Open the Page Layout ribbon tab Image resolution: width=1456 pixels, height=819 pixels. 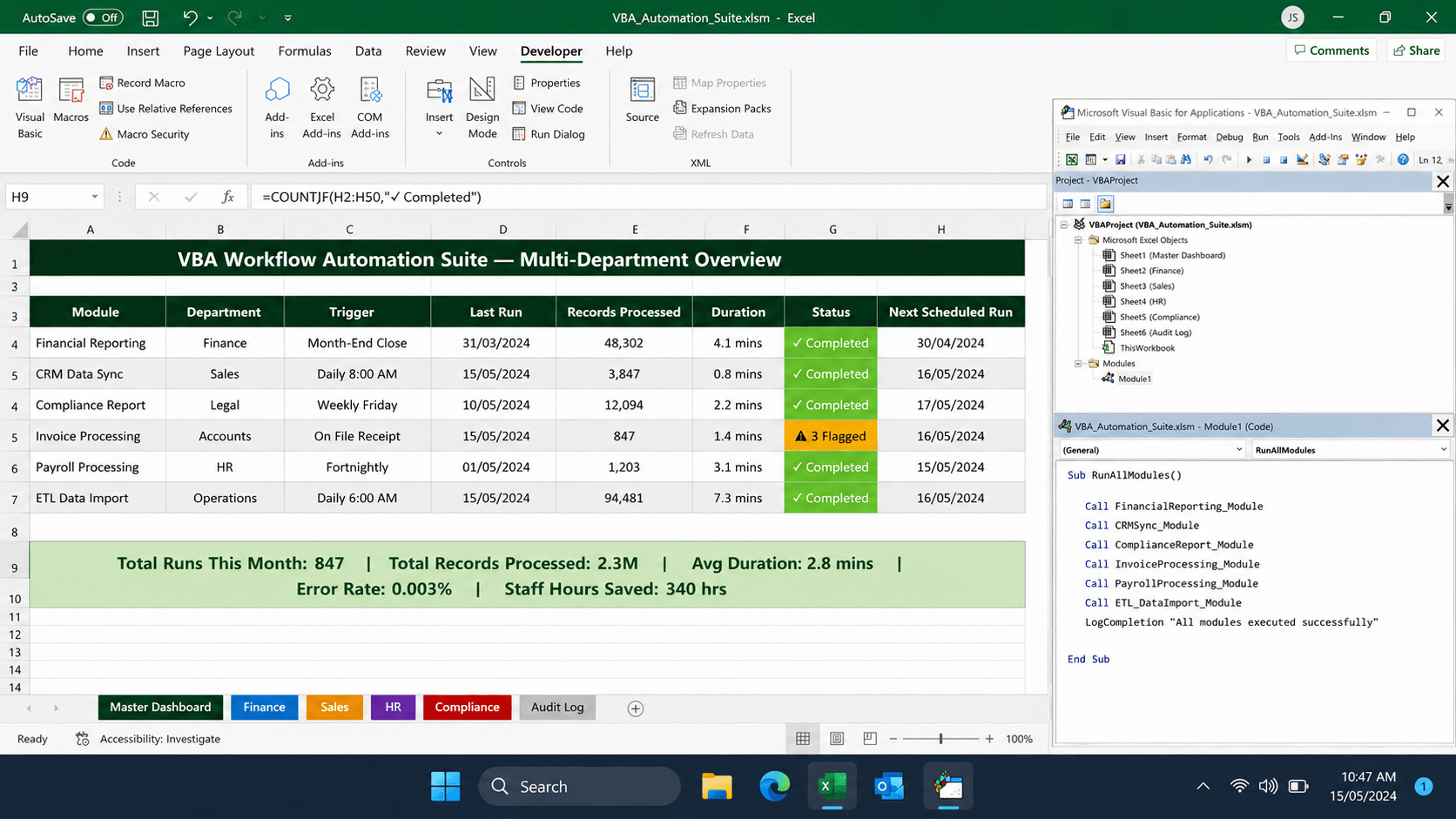[x=219, y=50]
